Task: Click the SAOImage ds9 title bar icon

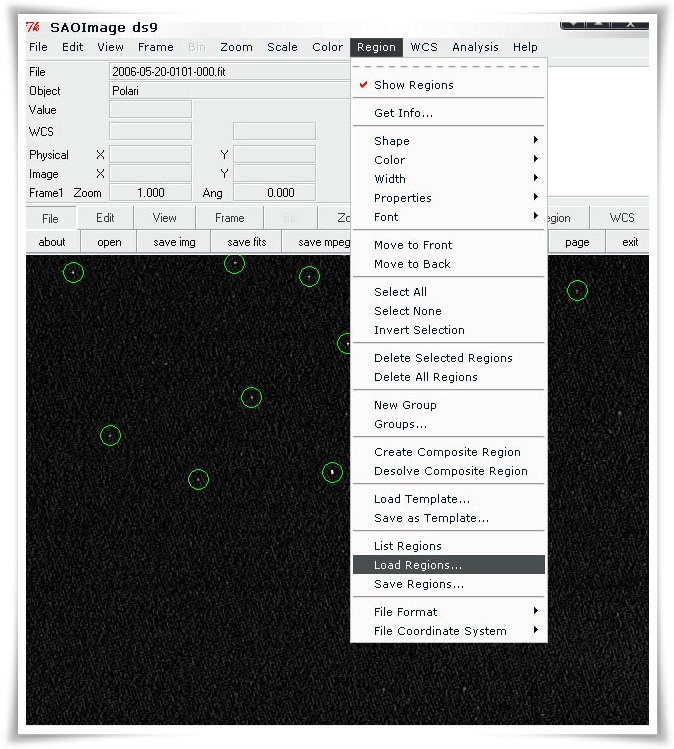Action: 34,27
